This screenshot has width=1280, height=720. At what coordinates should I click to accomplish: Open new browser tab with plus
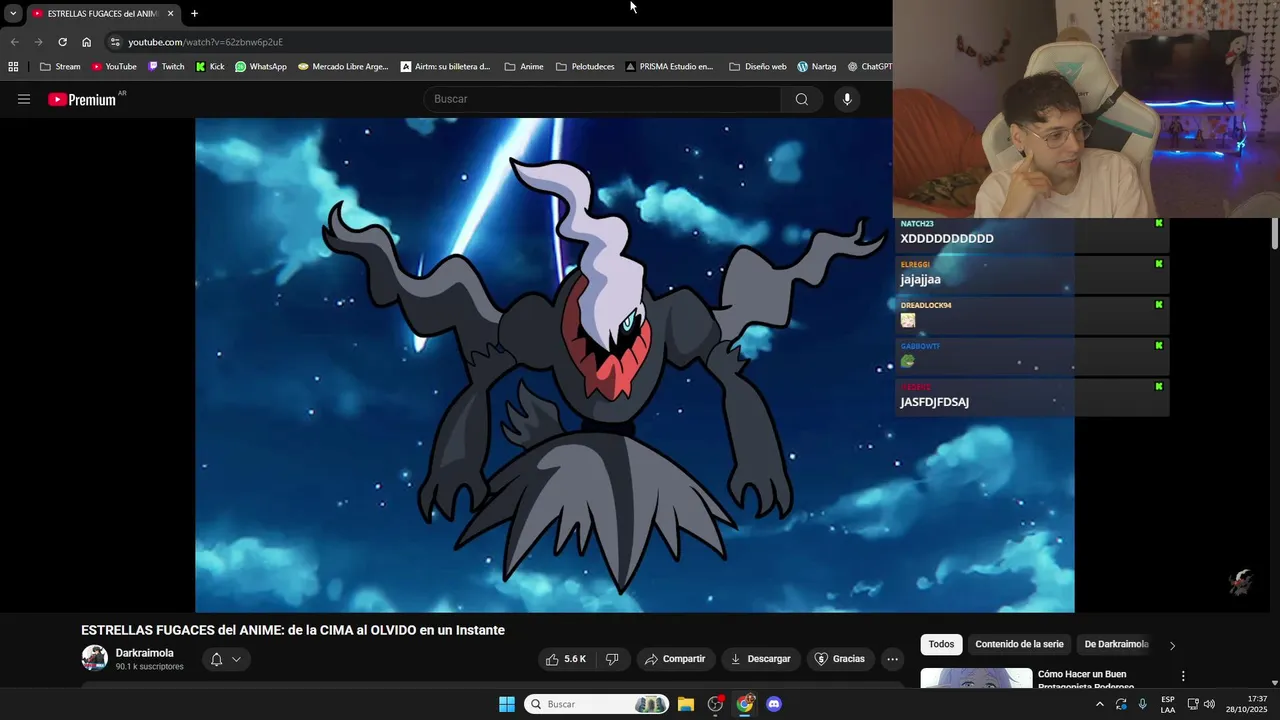coord(194,13)
